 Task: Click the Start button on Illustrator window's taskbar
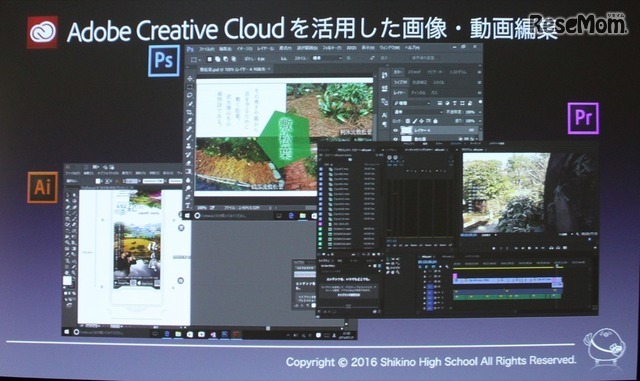[66, 332]
